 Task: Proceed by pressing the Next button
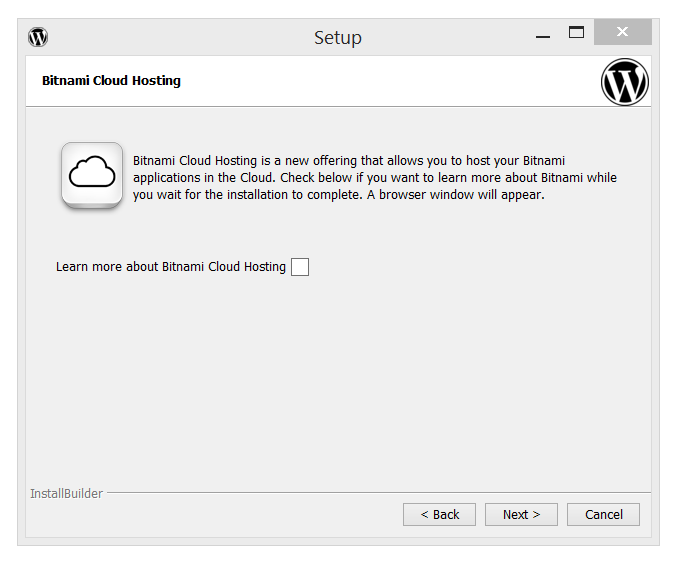pos(521,514)
